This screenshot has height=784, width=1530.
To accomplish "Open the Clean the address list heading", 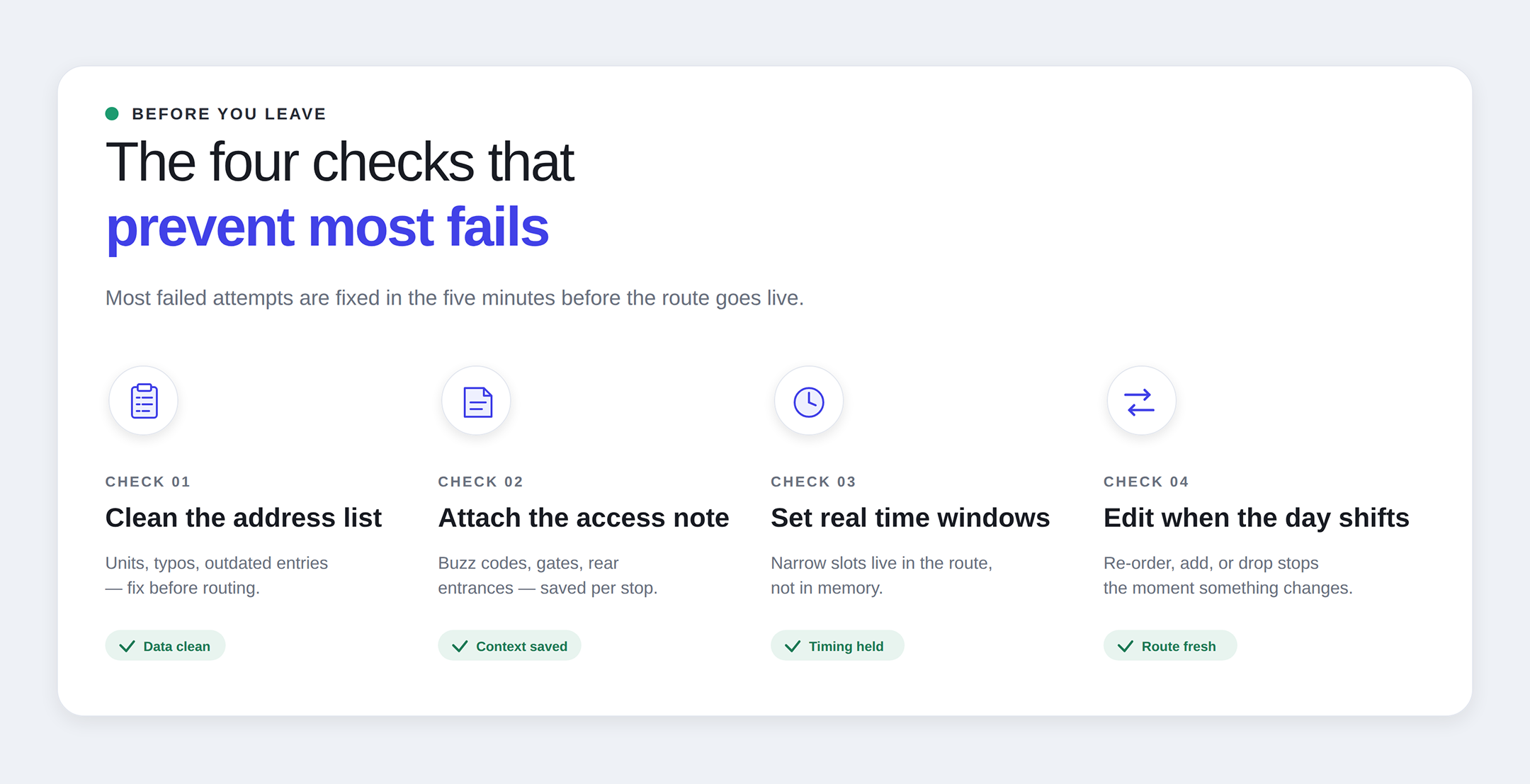I will (244, 518).
